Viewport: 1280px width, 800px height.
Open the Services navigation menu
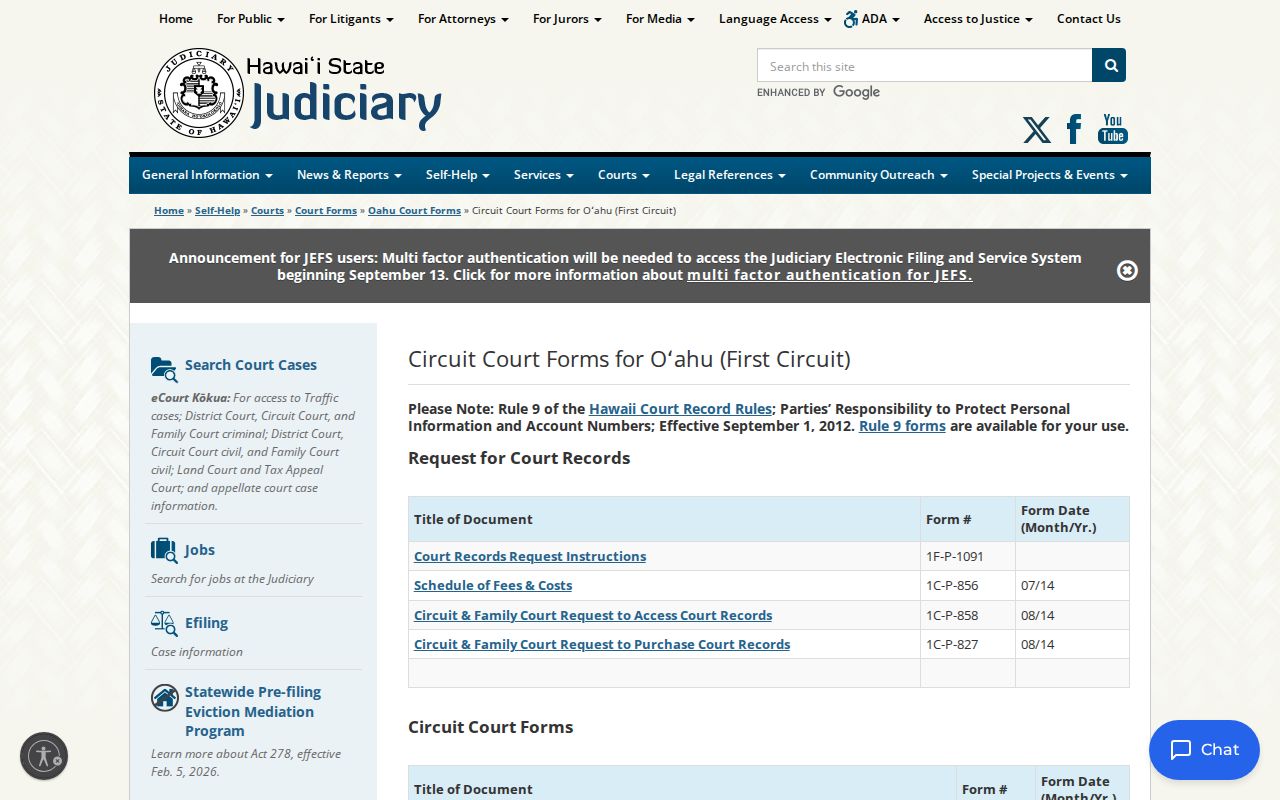tap(544, 175)
